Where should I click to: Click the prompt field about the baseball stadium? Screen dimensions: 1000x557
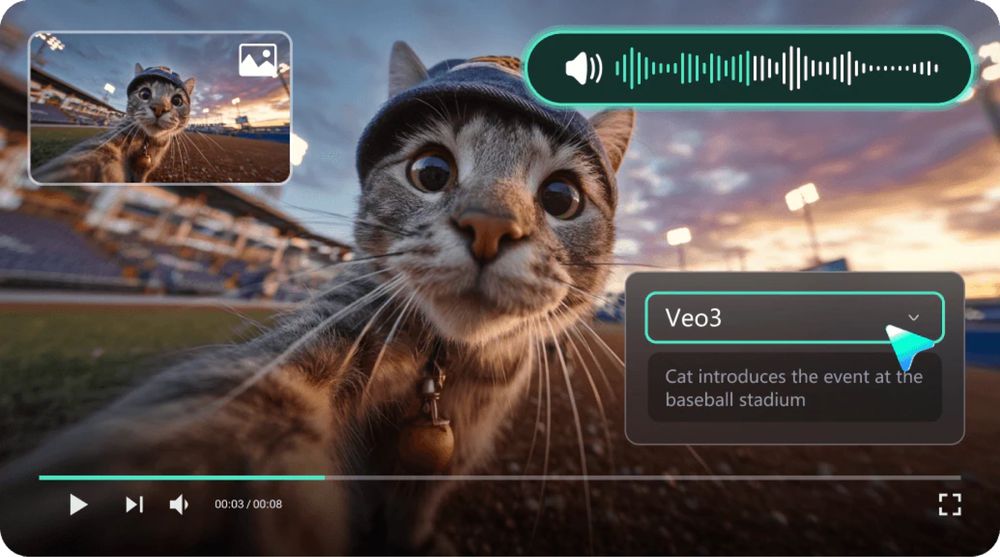click(x=794, y=388)
